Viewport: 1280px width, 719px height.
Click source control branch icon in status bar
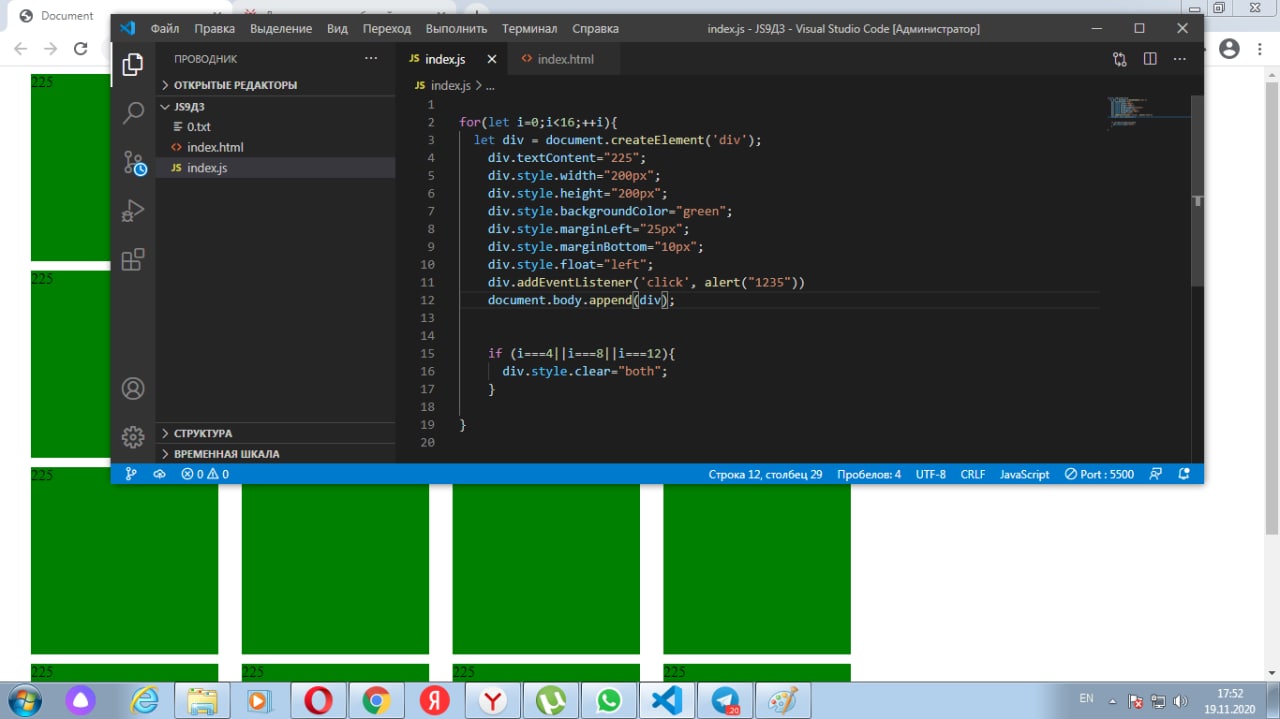point(130,474)
